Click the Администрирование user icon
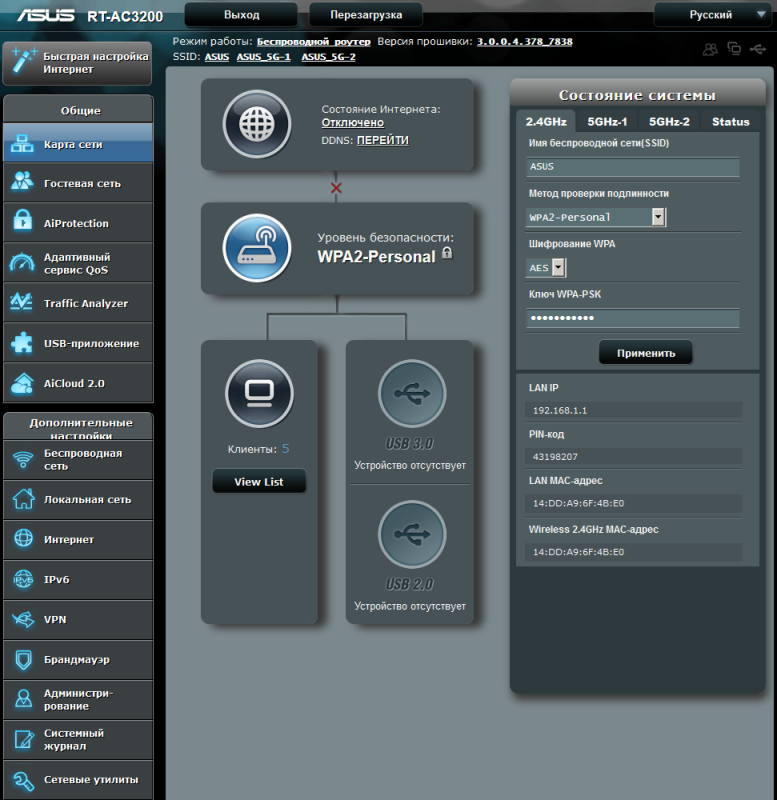The width and height of the screenshot is (777, 800). tap(23, 698)
